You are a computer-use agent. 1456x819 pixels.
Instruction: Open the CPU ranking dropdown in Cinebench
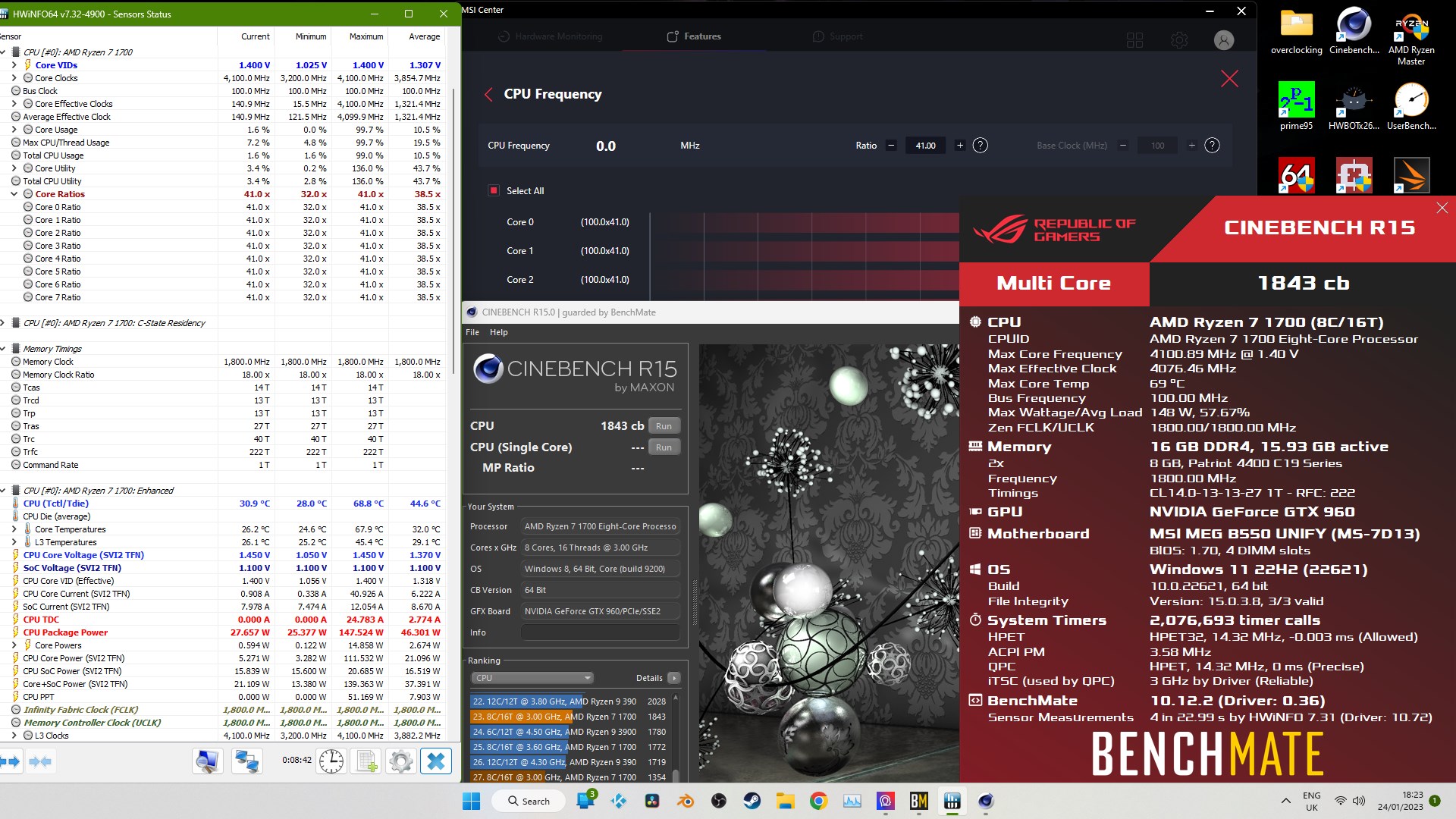tap(532, 678)
